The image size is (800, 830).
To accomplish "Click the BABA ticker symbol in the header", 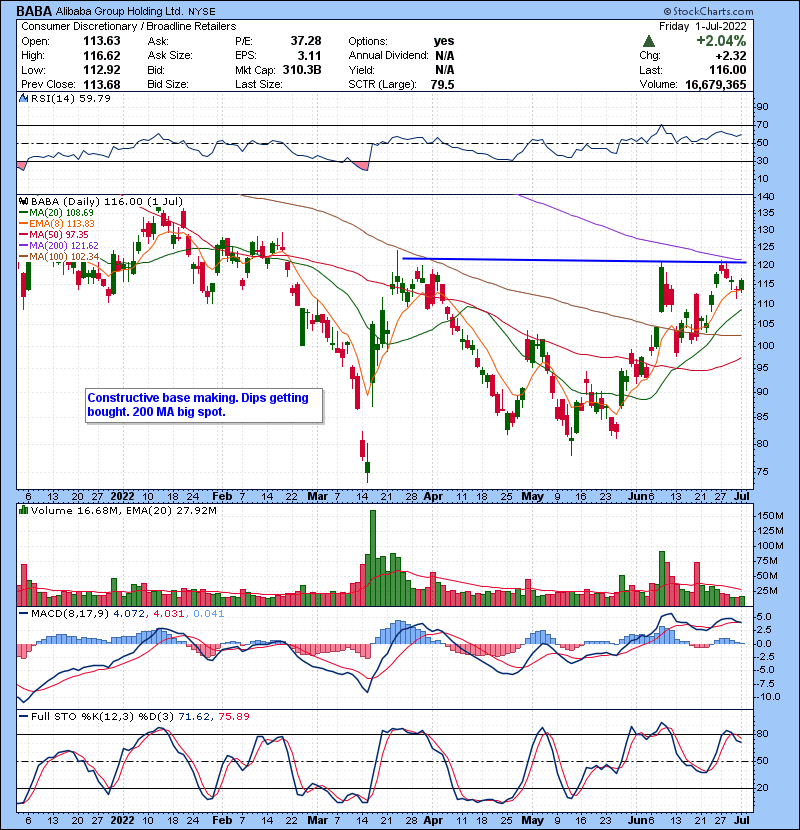I will (x=34, y=11).
